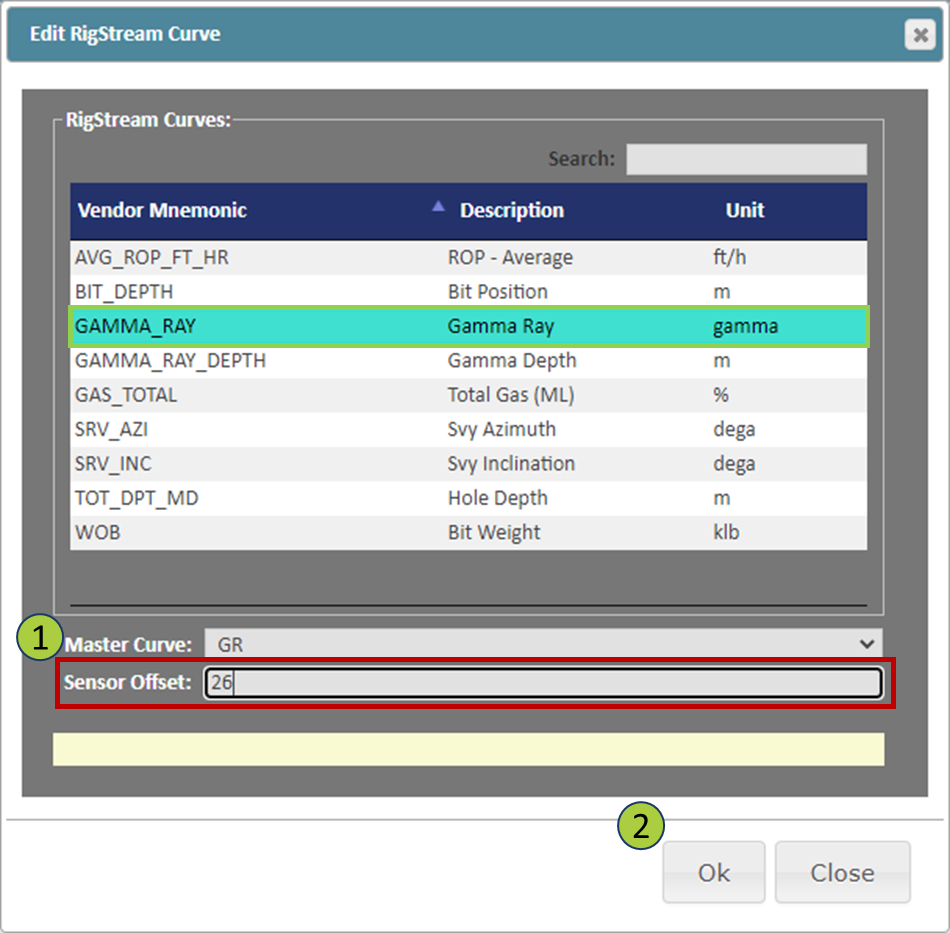Click the Bit Weight description cell
Screen dimensions: 950x933
[x=494, y=533]
